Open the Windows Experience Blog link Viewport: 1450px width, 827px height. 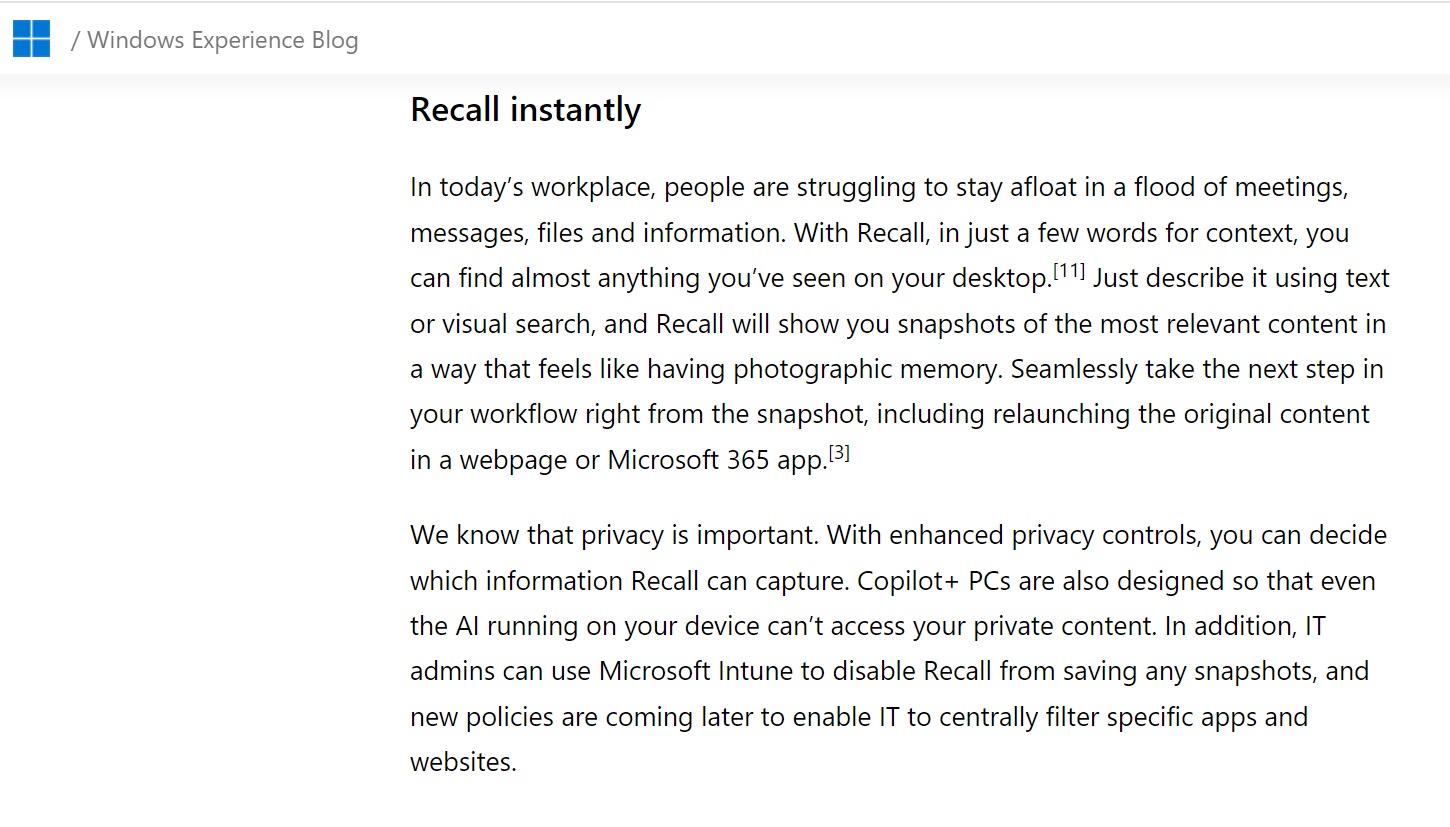pyautogui.click(x=222, y=40)
